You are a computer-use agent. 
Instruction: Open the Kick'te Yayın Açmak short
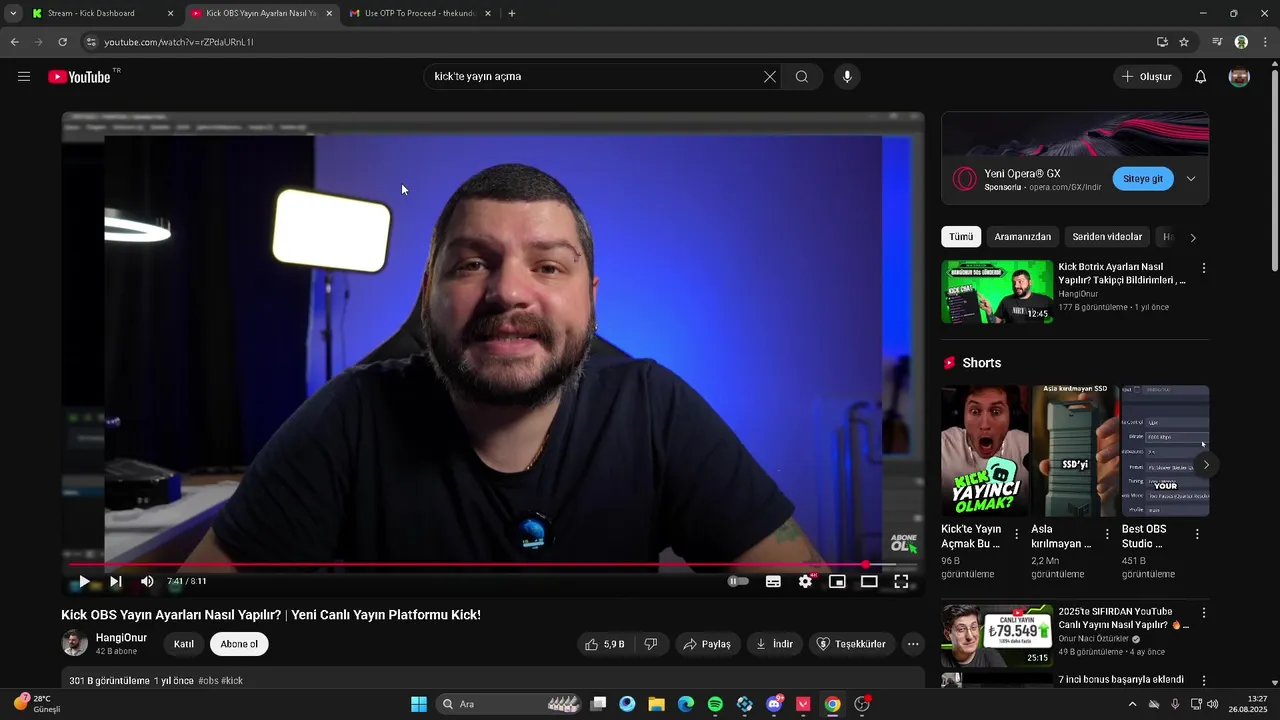(985, 451)
